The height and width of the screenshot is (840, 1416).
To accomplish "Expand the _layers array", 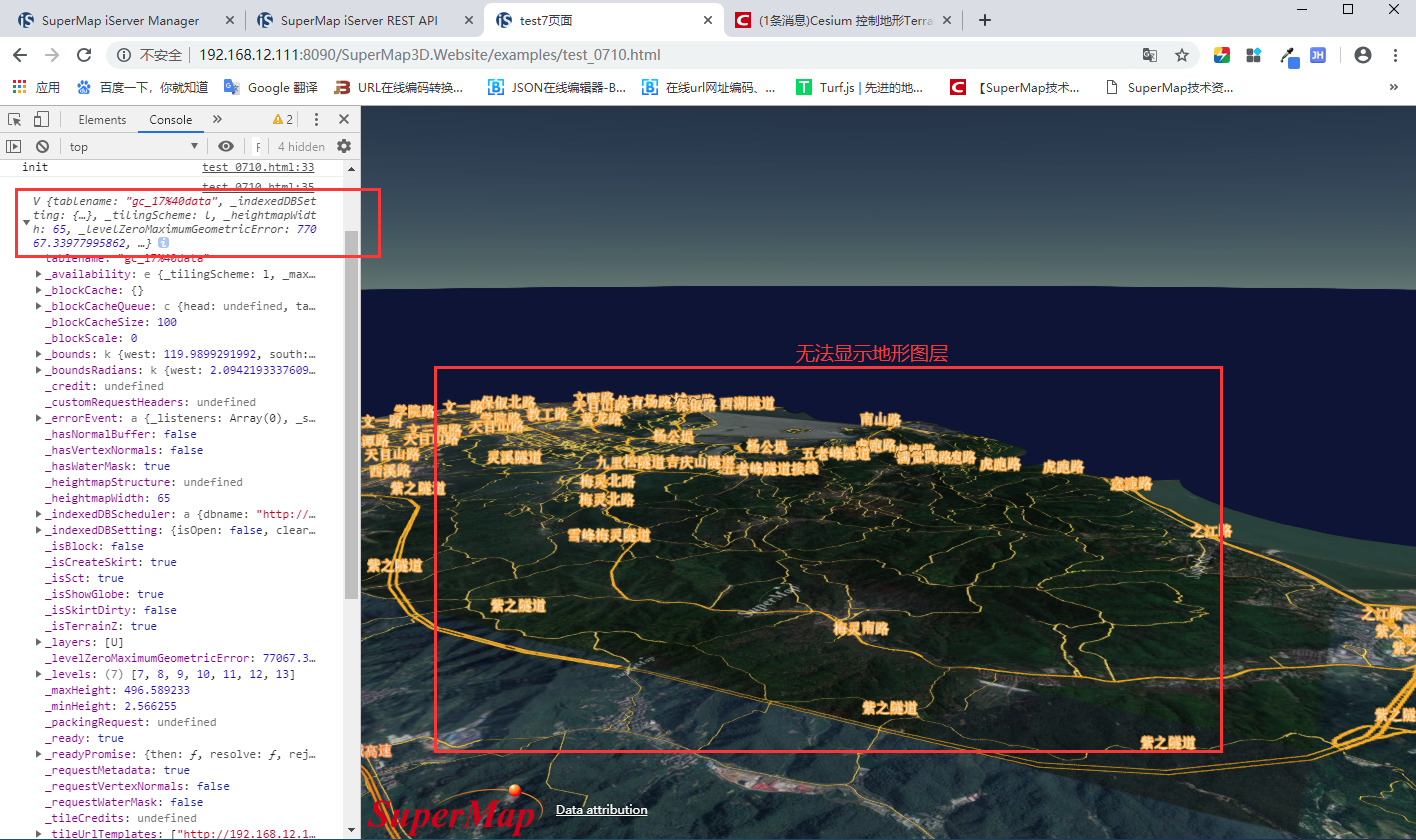I will pyautogui.click(x=38, y=642).
